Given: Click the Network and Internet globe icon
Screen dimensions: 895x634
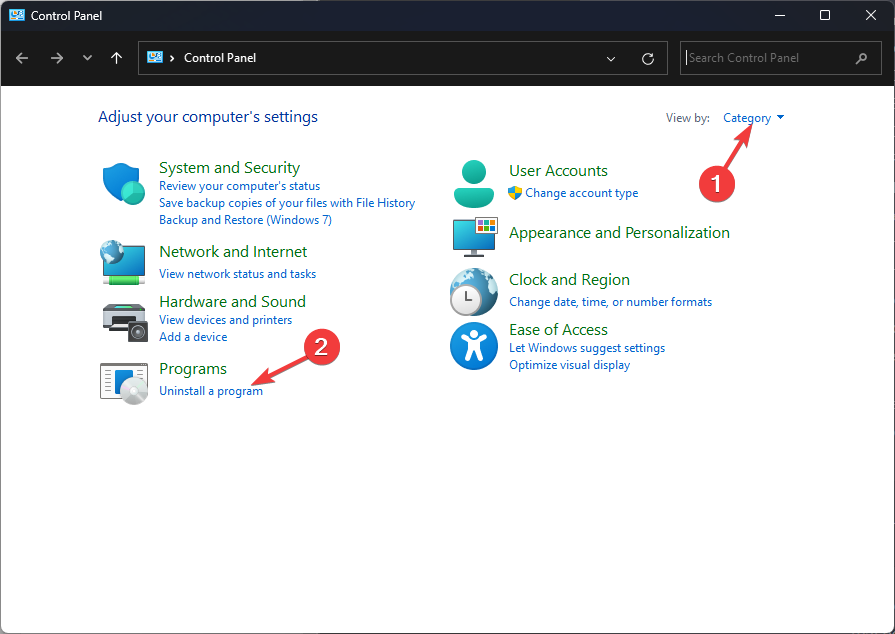Looking at the screenshot, I should (123, 263).
